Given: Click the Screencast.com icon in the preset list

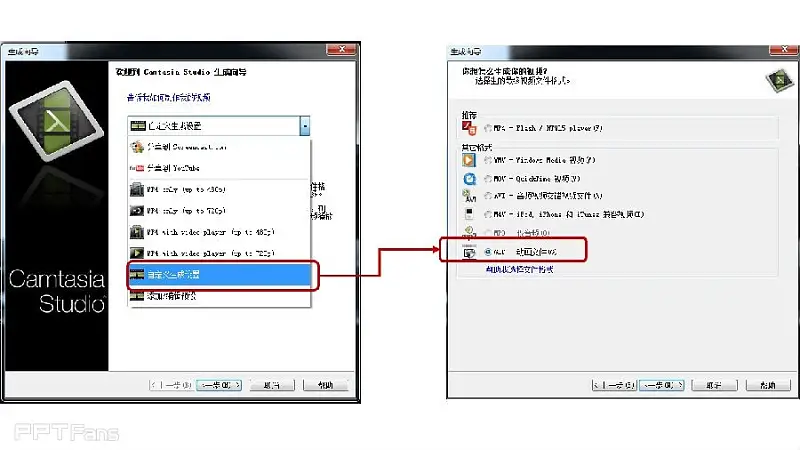Looking at the screenshot, I should click(137, 147).
